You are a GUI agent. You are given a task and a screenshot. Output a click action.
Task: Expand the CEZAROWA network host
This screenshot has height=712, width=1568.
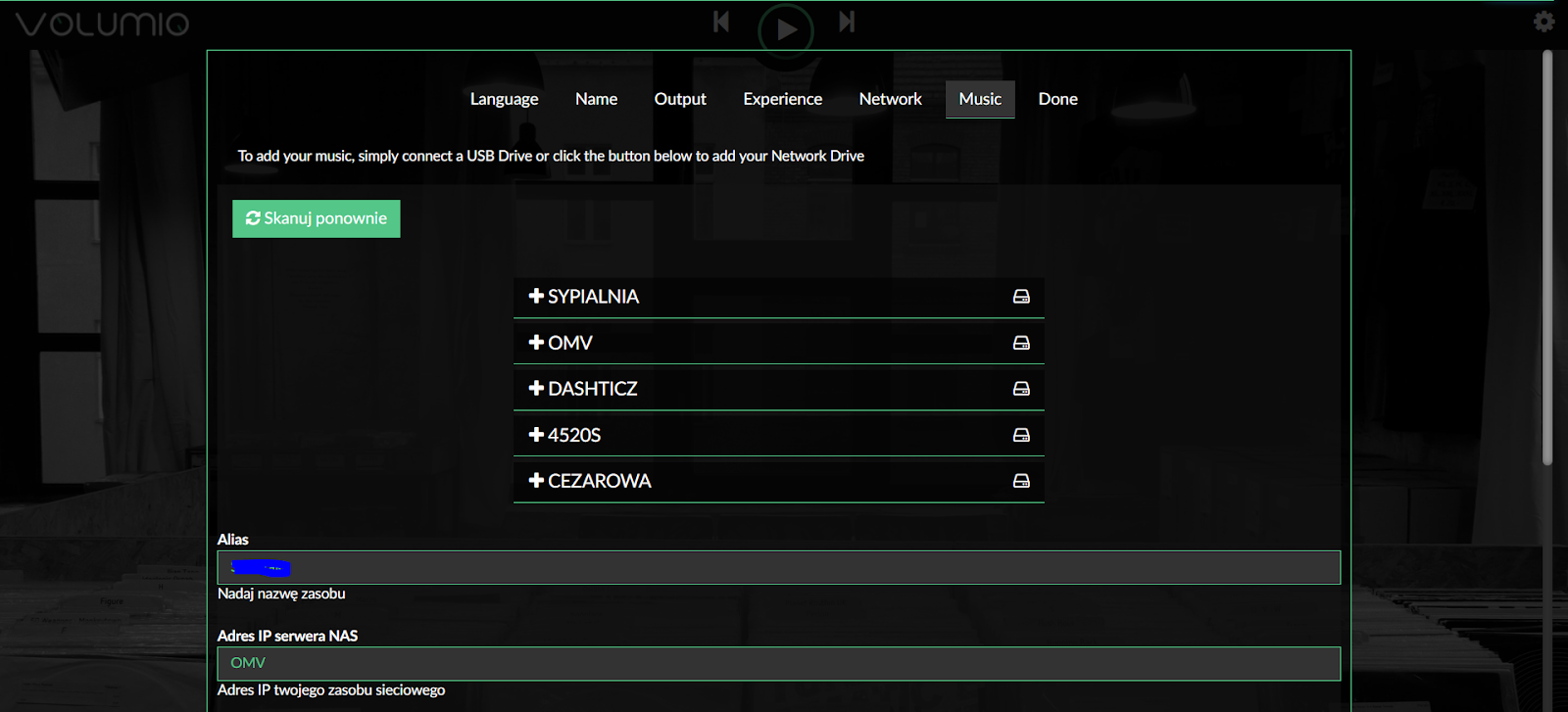[778, 481]
